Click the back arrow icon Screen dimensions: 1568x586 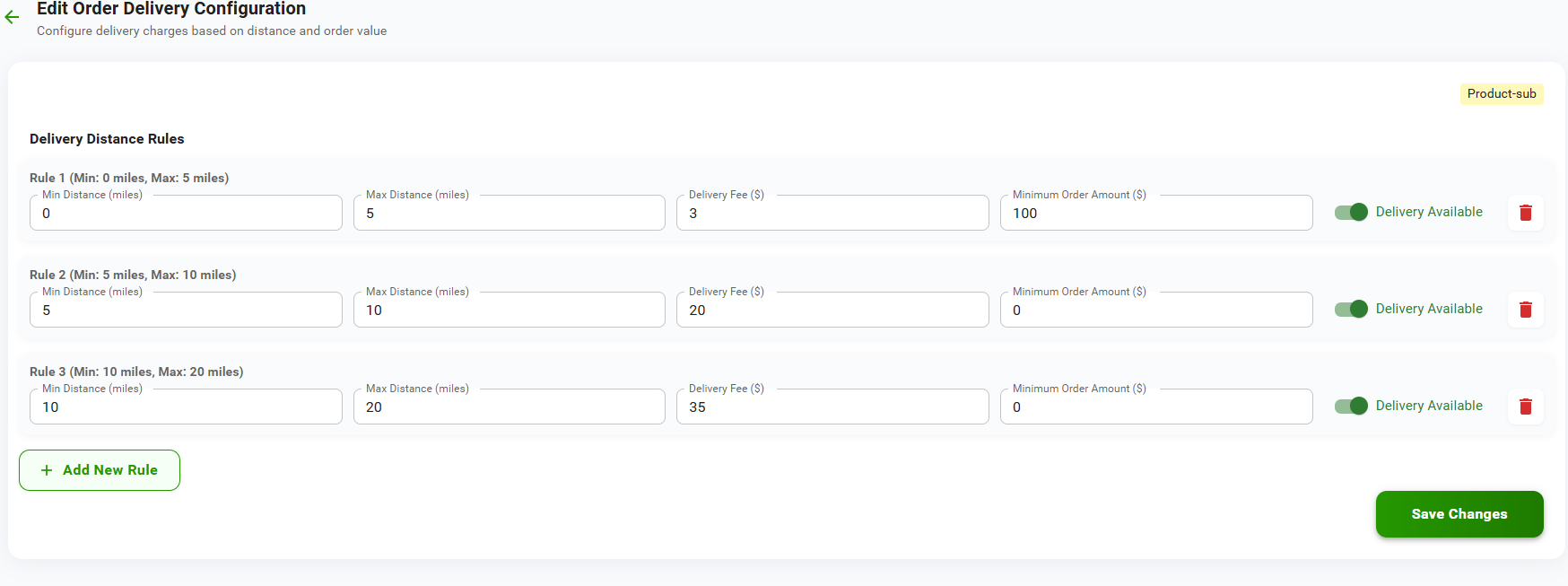12,17
